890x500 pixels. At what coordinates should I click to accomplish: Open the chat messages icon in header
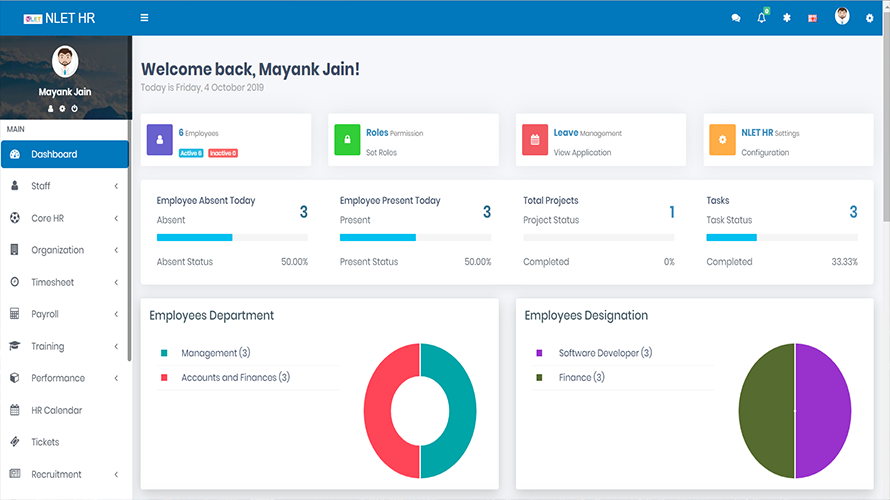coord(736,18)
